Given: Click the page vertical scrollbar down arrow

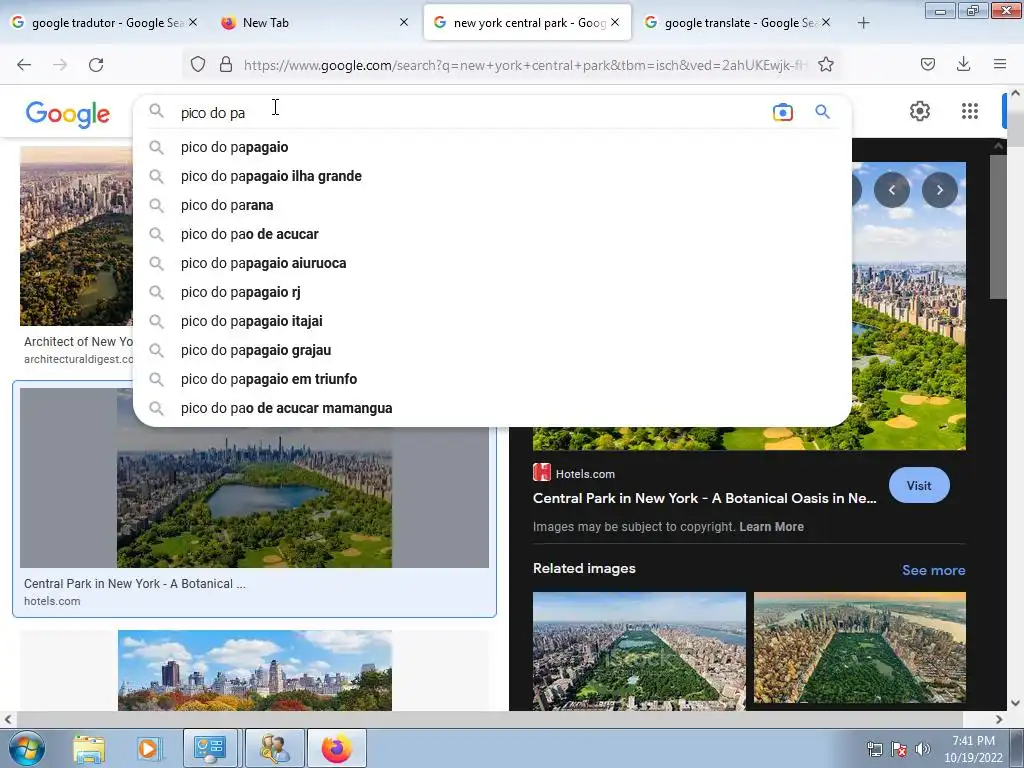Looking at the screenshot, I should 1016,703.
